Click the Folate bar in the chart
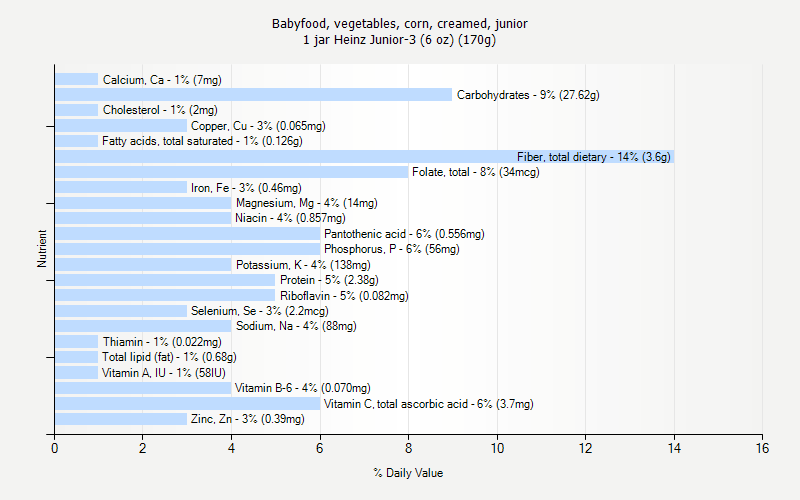 (x=232, y=172)
